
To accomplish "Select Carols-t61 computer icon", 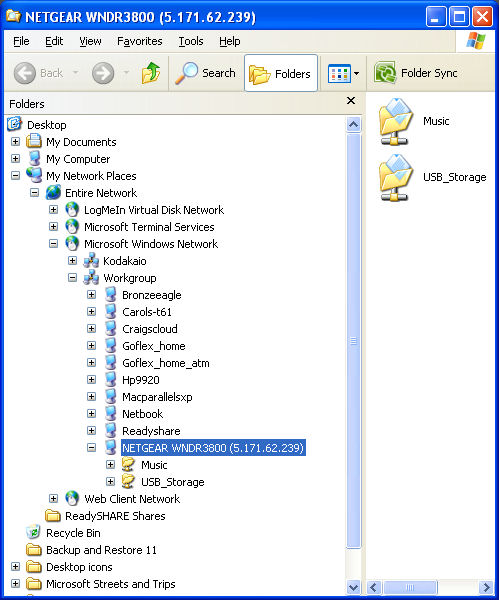I will click(111, 311).
